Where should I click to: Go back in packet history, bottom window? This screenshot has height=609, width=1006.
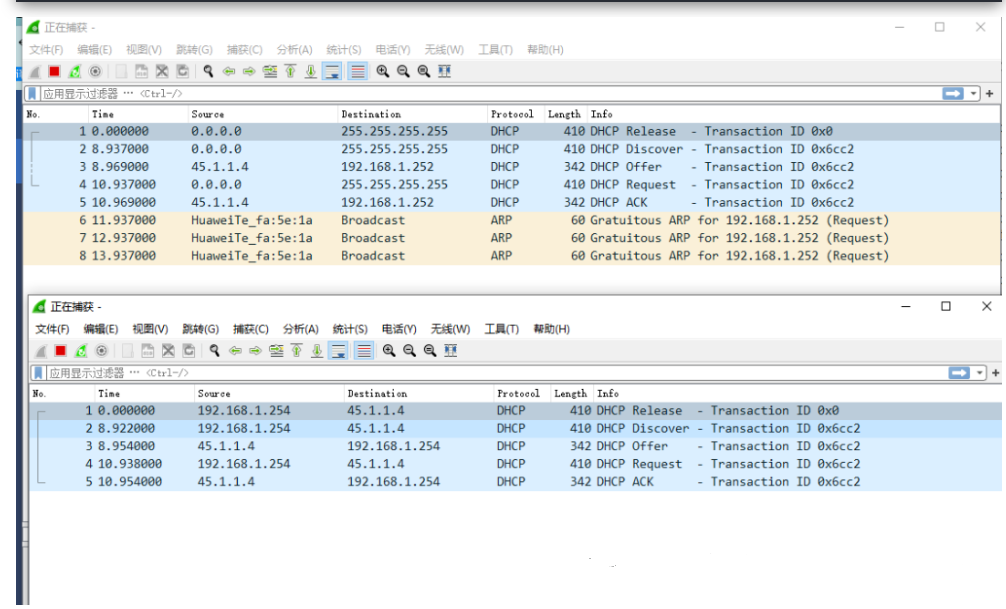pyautogui.click(x=235, y=350)
